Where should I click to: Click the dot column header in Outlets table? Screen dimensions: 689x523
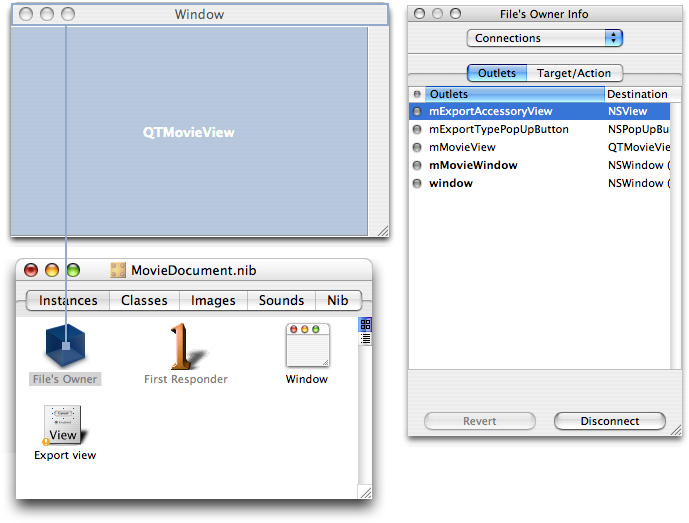(x=417, y=94)
